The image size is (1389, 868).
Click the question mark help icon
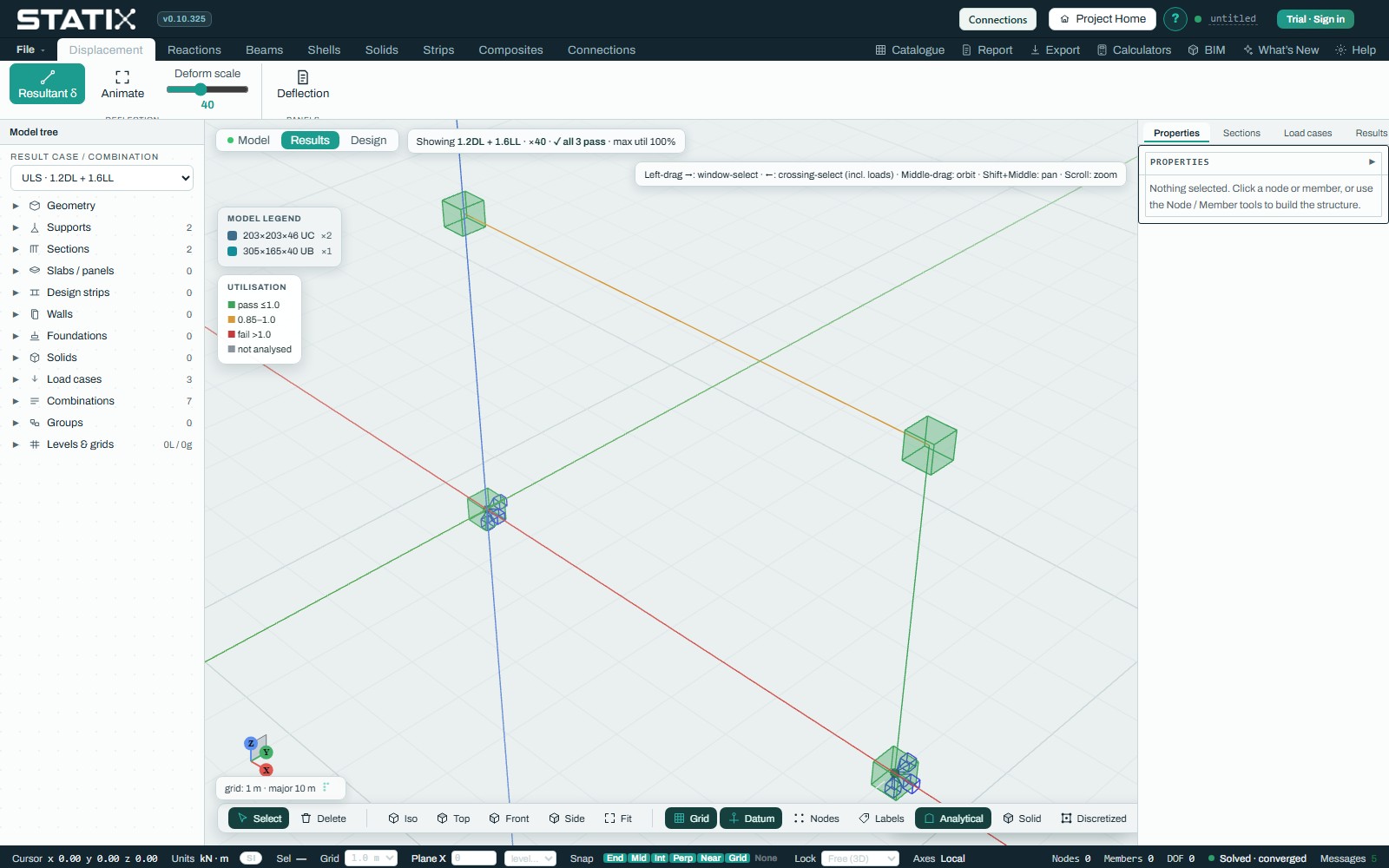1175,19
